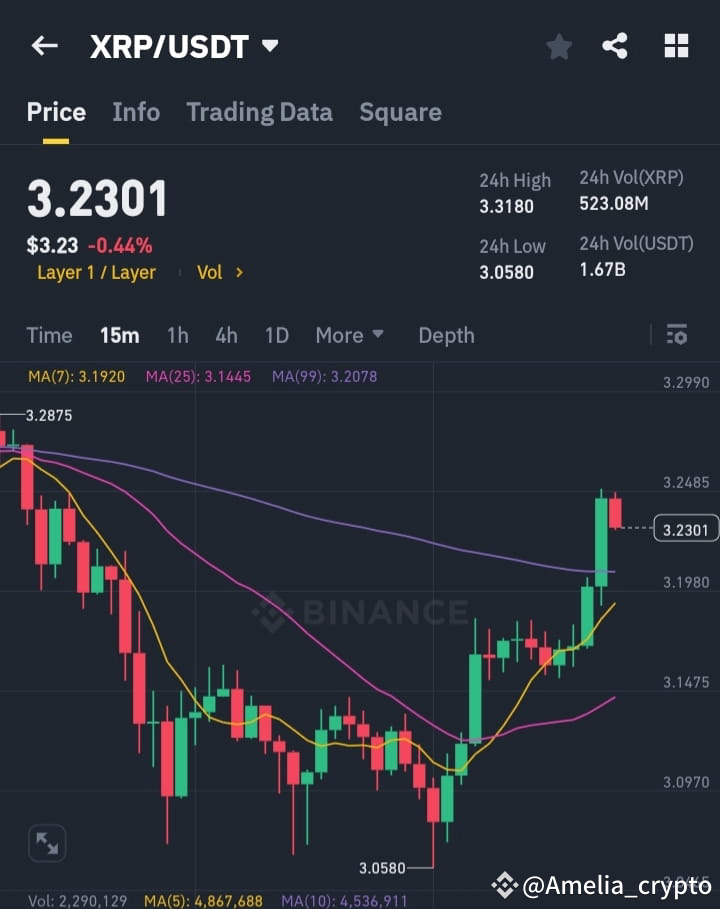The width and height of the screenshot is (720, 909).
Task: Open the Layer 1 / Layer category tag
Action: click(96, 272)
